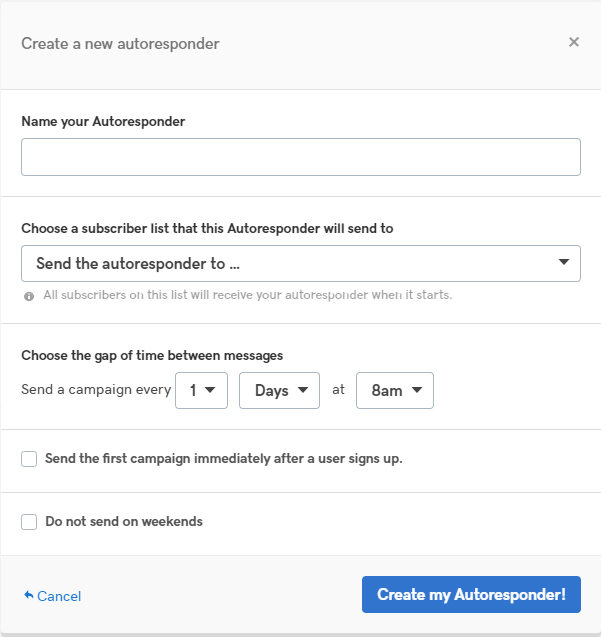Viewport: 601px width, 637px height.
Task: Open the campaign interval number dropdown showing 1
Action: [x=201, y=390]
